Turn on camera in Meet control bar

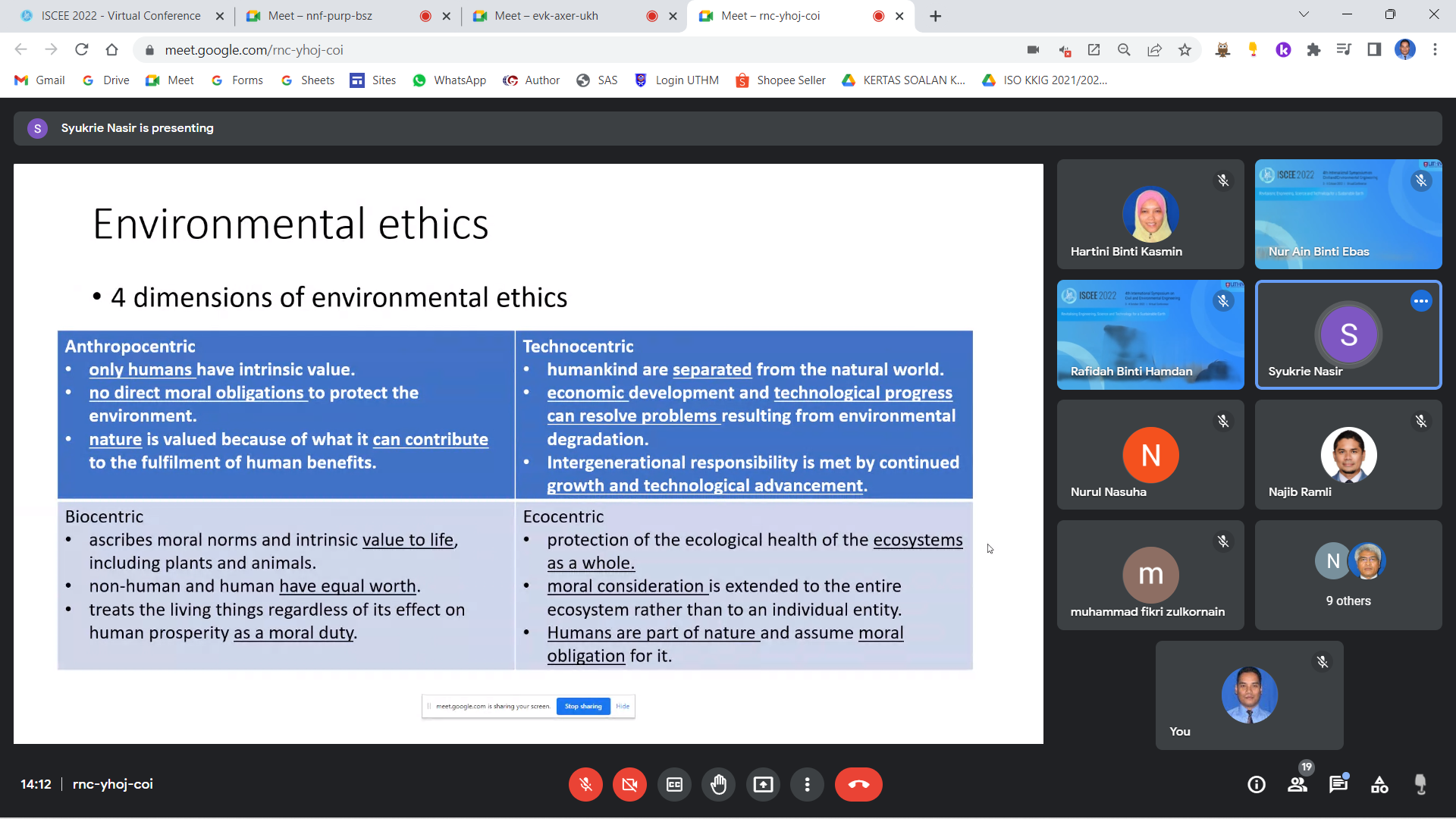pos(629,784)
